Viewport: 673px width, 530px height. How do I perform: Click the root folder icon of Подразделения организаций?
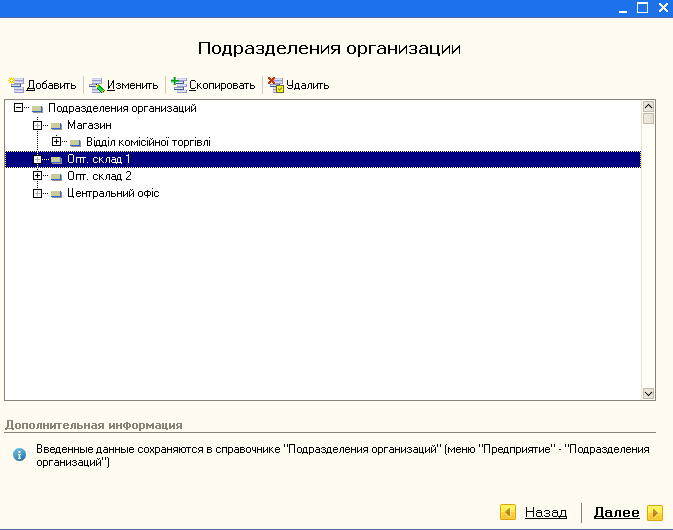37,109
